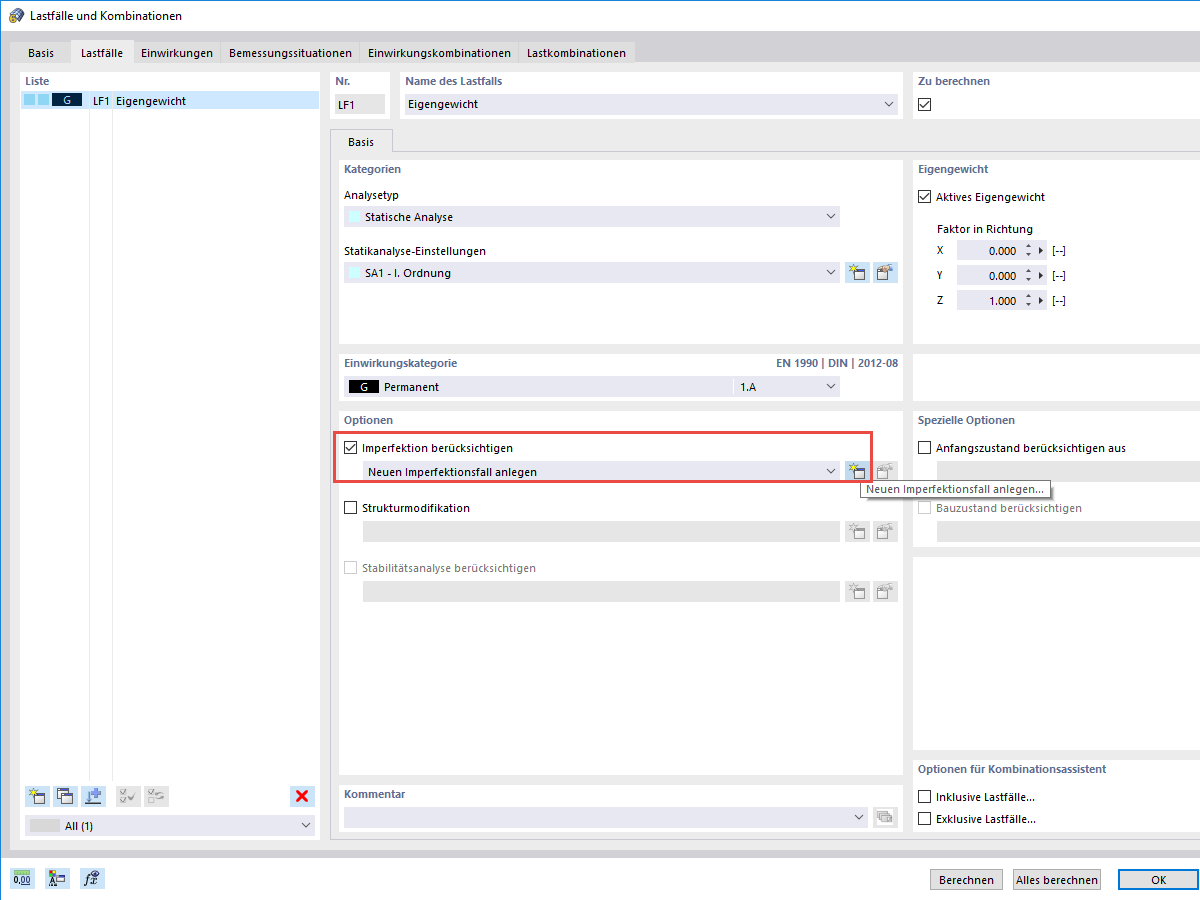1200x900 pixels.
Task: Open the All (1) filter dropdown
Action: tap(306, 826)
